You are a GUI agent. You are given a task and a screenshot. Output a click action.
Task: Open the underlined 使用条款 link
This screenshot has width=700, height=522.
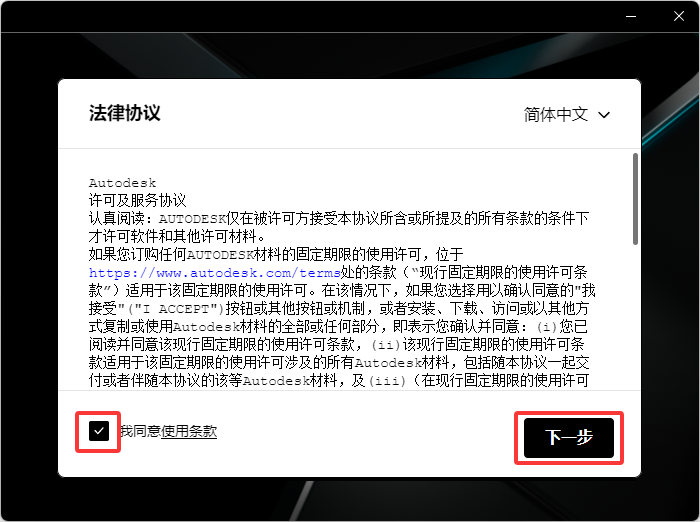(189, 431)
